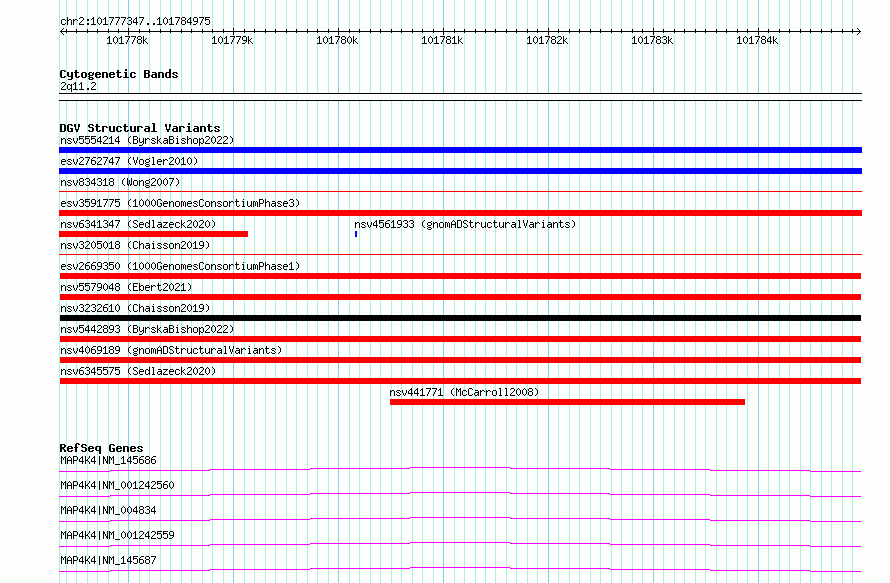Click the magenta gene line under MAP4K4|NM_145686
The height and width of the screenshot is (583, 890).
pos(460,469)
